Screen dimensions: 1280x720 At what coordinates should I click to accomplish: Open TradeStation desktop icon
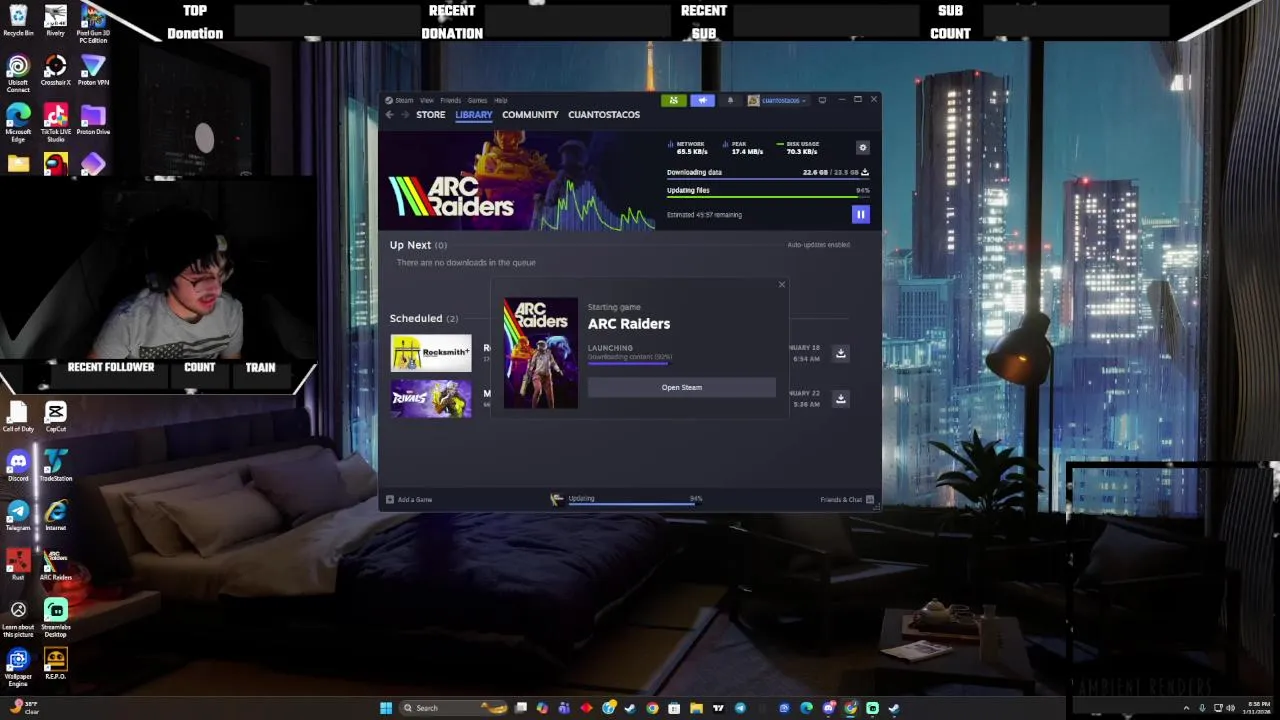tap(55, 465)
